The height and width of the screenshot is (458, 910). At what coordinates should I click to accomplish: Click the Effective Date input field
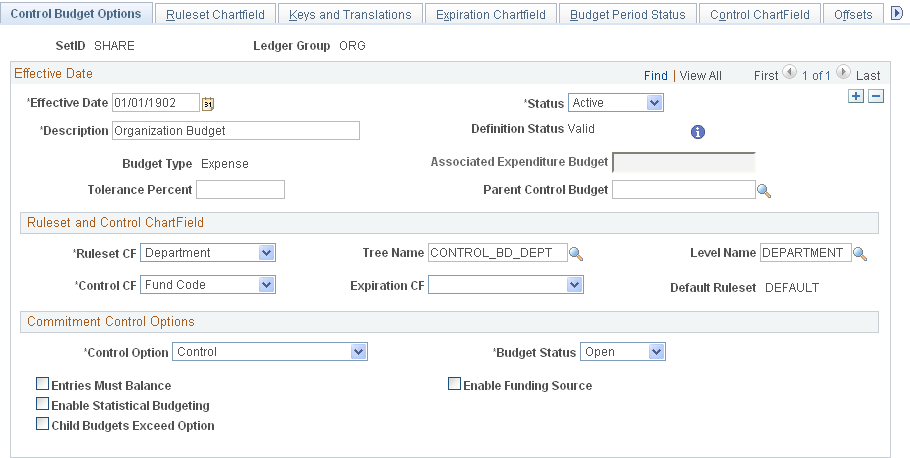click(156, 103)
